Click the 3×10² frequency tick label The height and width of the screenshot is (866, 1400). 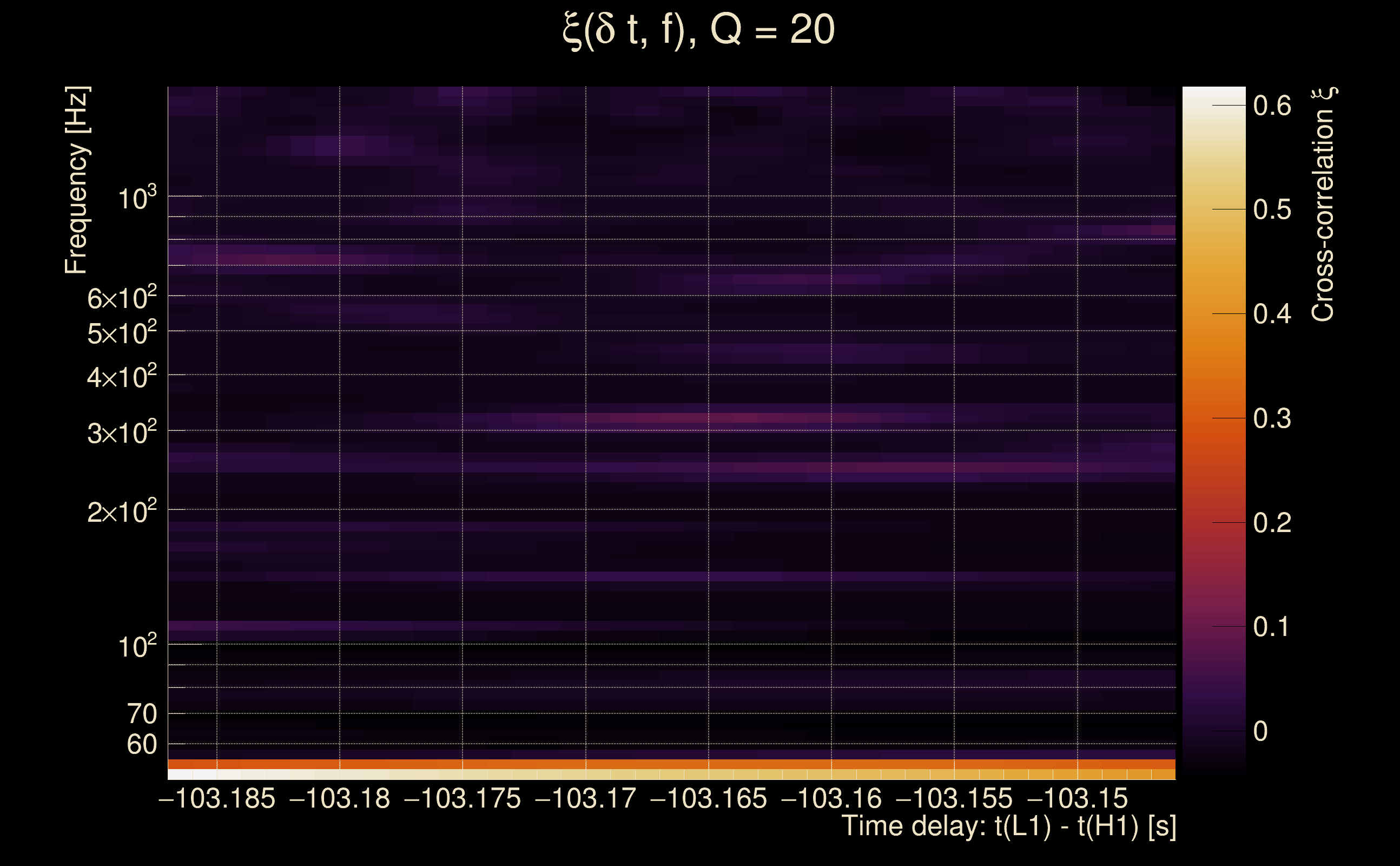click(x=121, y=432)
